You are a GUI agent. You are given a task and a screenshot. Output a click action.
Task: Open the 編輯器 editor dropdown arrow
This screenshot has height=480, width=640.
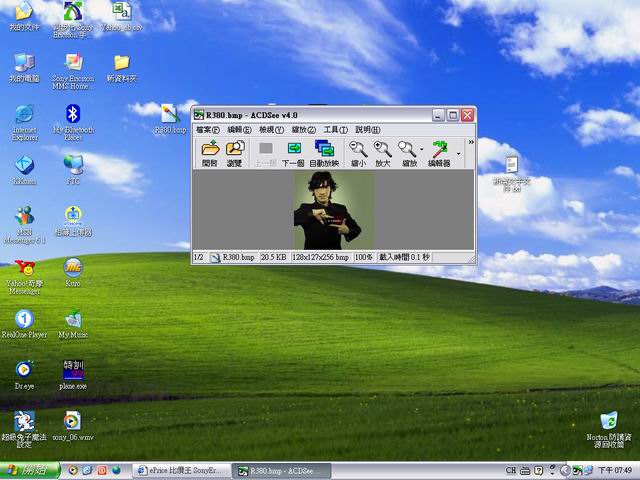458,154
